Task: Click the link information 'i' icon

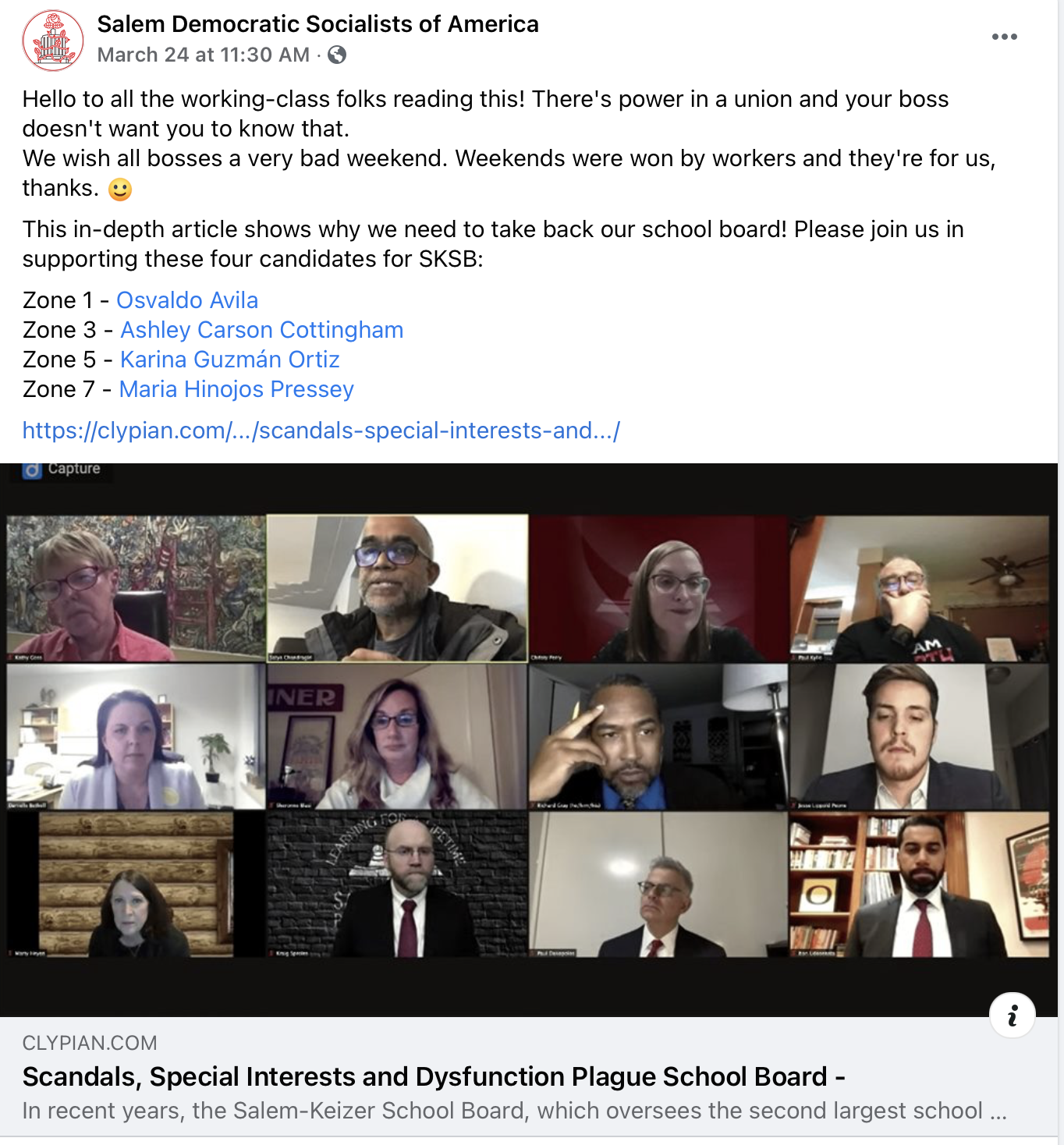Action: (1012, 1015)
